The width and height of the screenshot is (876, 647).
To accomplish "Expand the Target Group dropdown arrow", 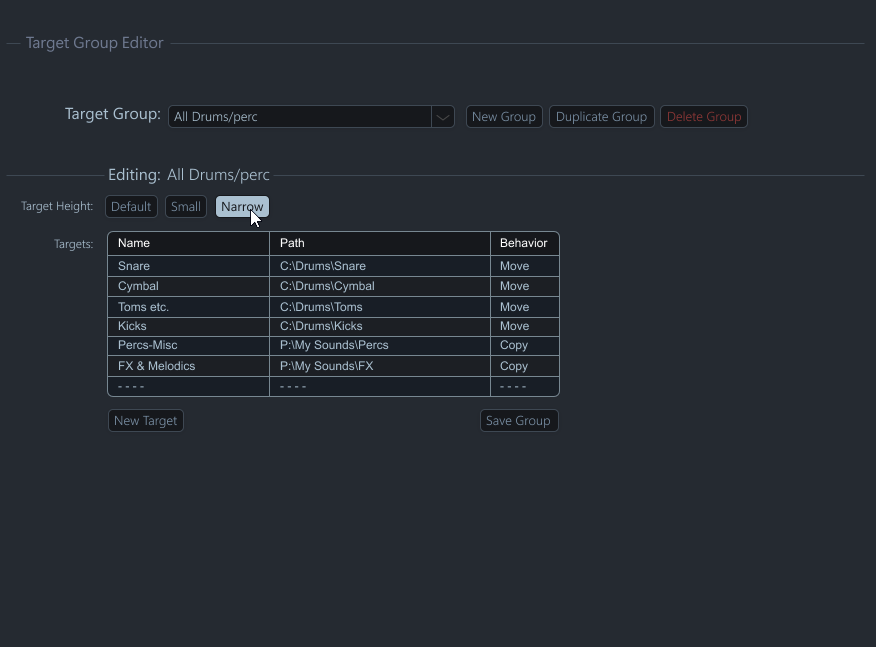I will click(x=442, y=117).
